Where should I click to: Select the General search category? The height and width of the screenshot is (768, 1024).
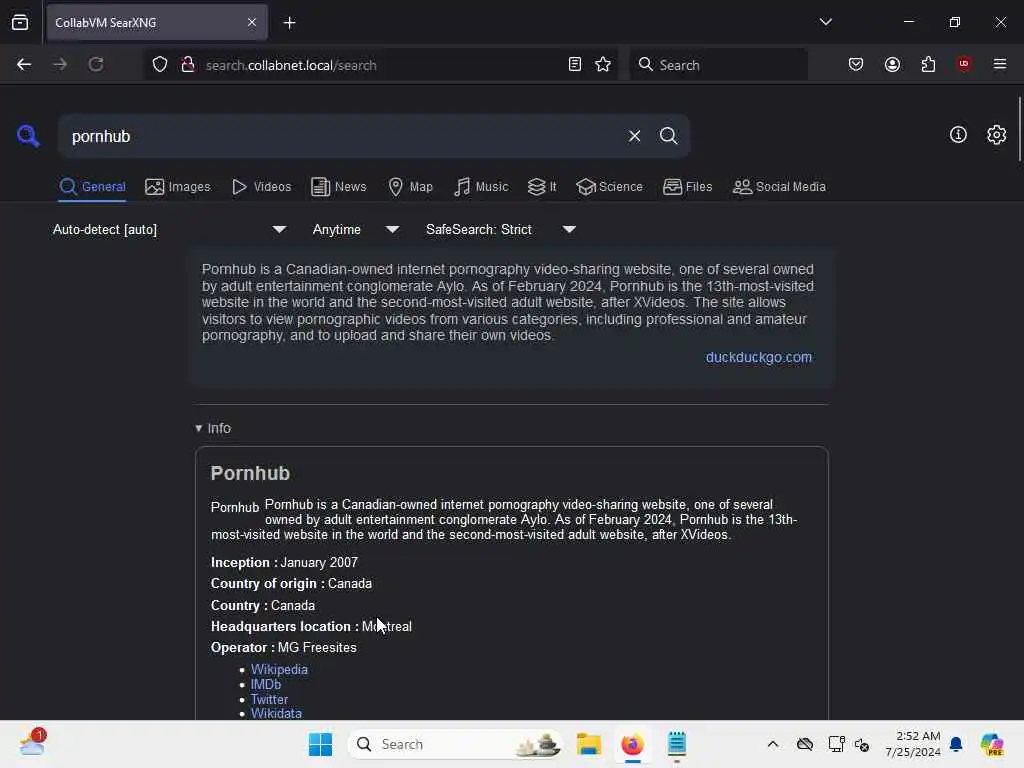pos(92,187)
